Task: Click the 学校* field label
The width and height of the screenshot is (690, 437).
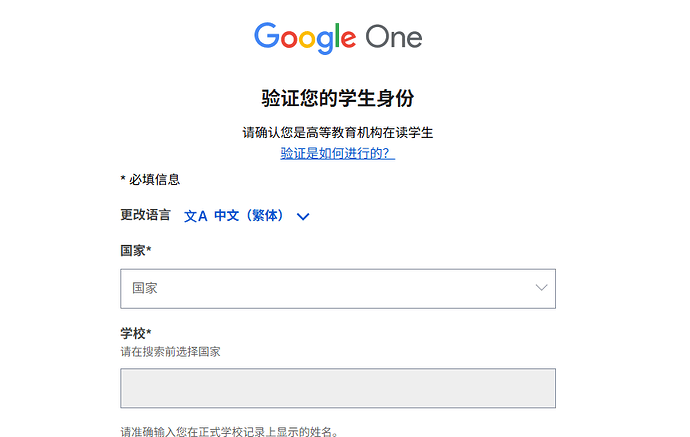Action: coord(136,333)
